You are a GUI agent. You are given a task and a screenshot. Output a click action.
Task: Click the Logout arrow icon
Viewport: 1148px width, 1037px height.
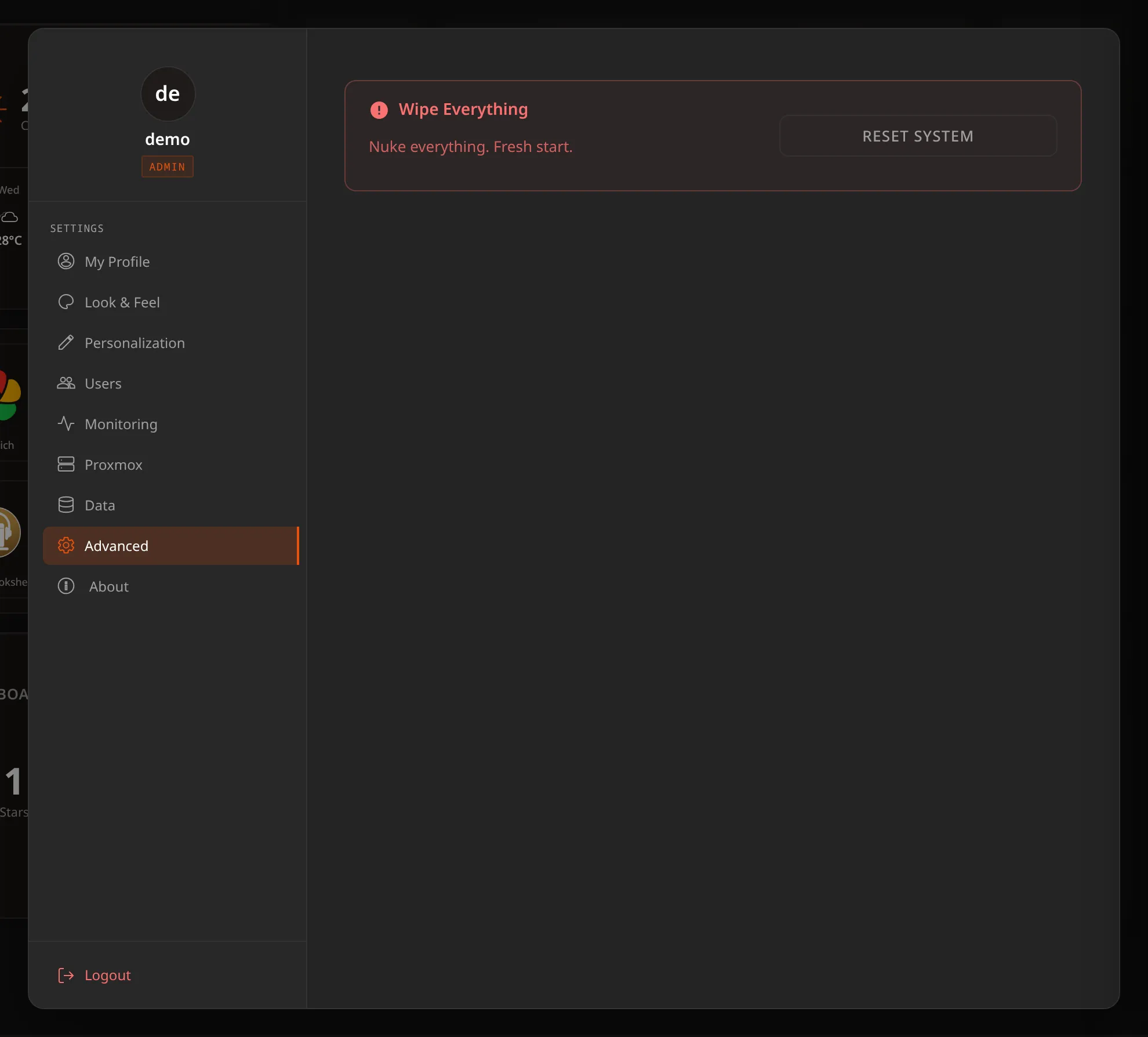click(x=66, y=976)
